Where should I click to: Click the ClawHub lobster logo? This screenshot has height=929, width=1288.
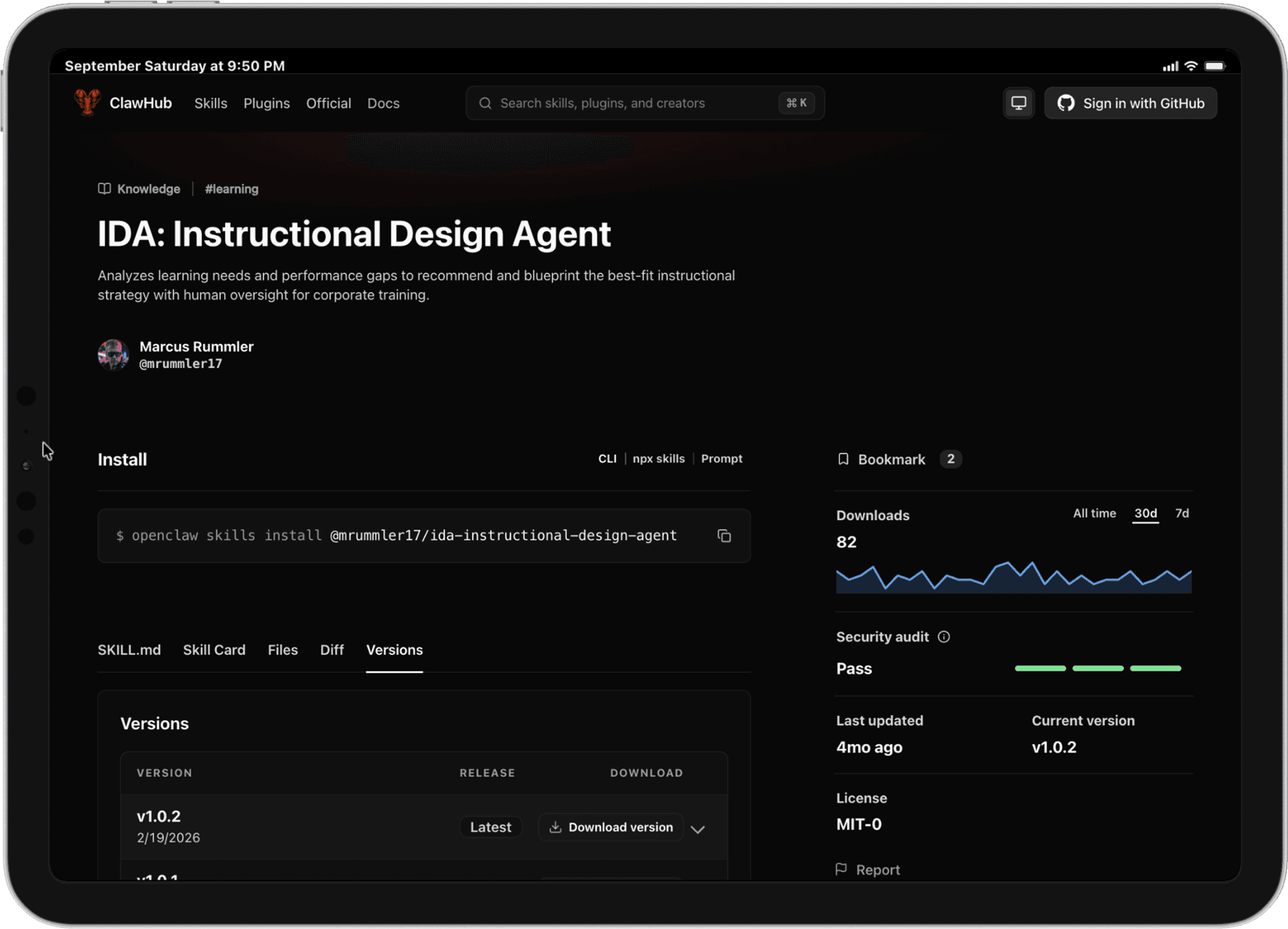tap(88, 103)
